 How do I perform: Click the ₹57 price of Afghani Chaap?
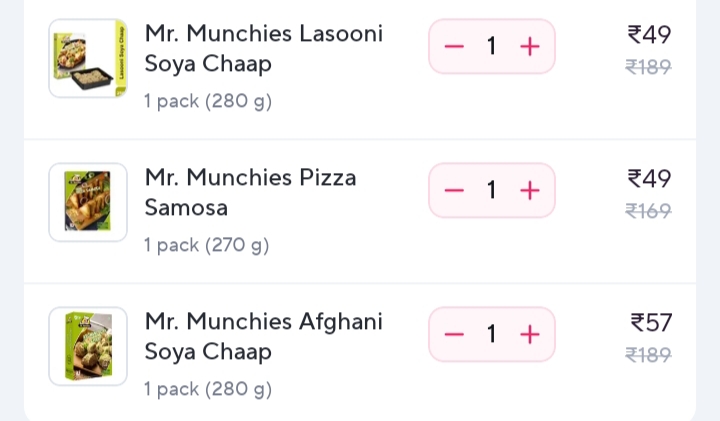coord(651,323)
